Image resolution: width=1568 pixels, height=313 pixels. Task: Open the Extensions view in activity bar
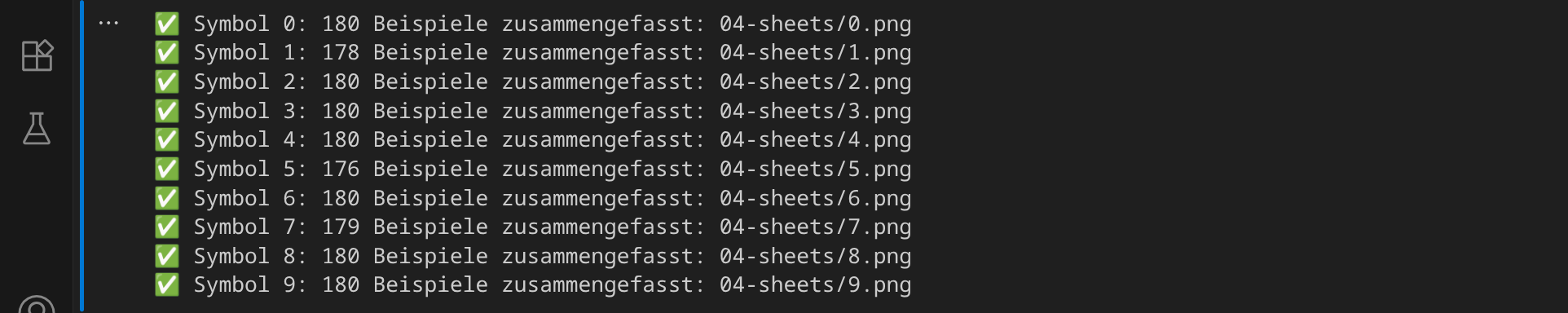click(37, 55)
